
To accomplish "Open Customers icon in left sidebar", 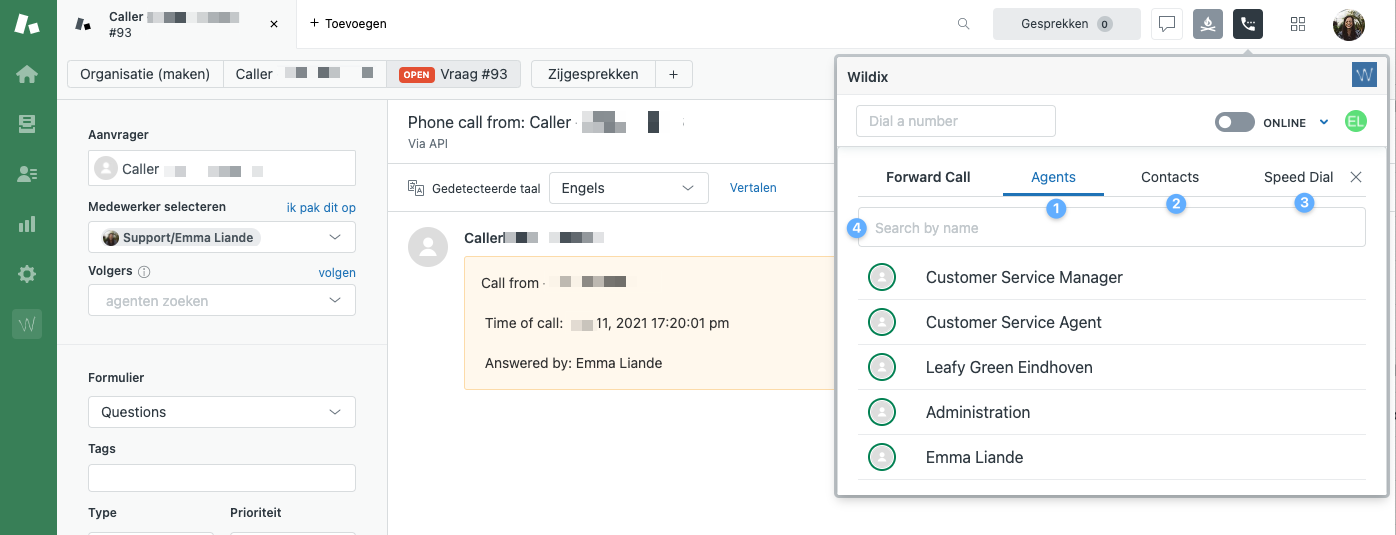I will [x=27, y=174].
